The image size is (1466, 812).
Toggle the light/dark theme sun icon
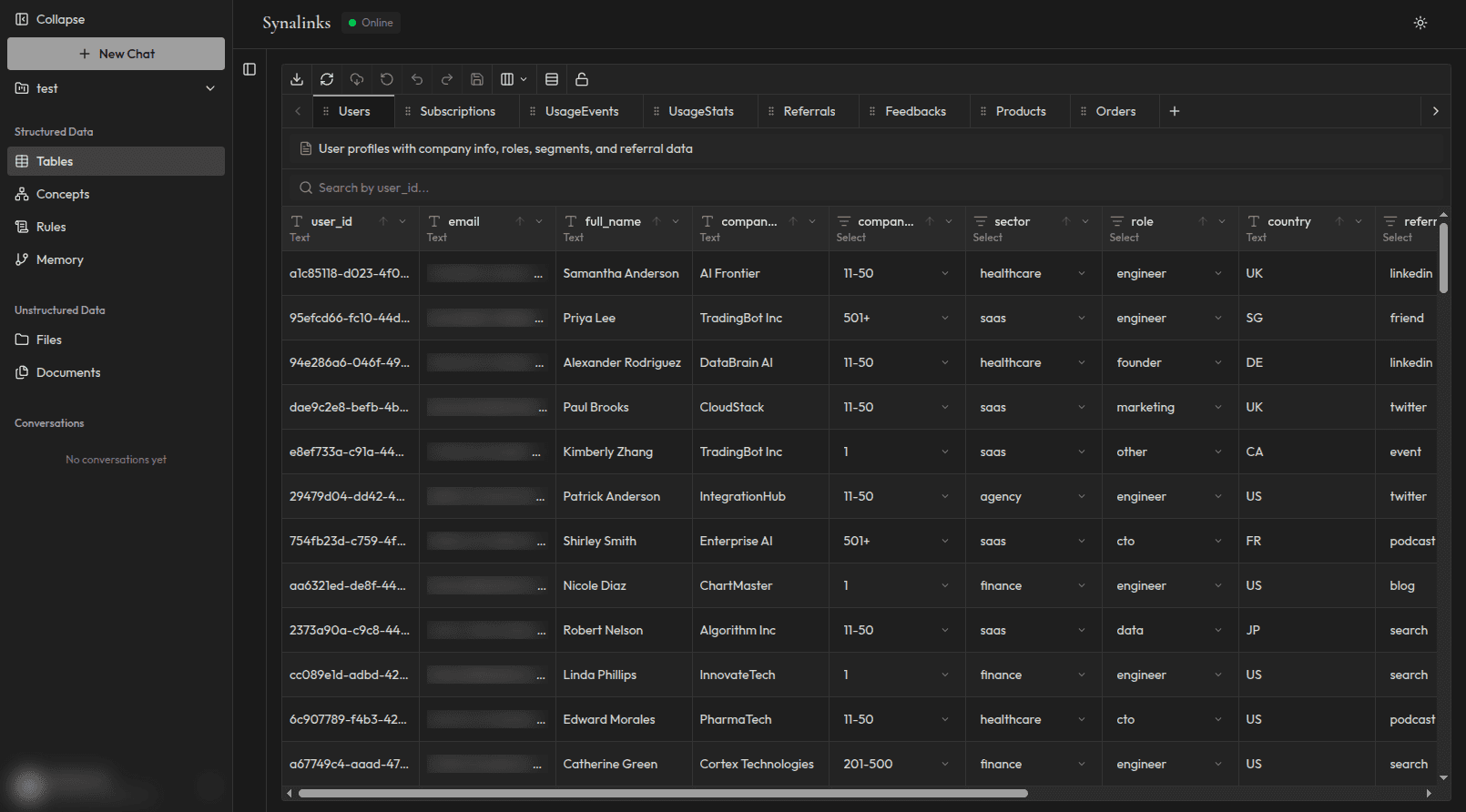click(1420, 23)
